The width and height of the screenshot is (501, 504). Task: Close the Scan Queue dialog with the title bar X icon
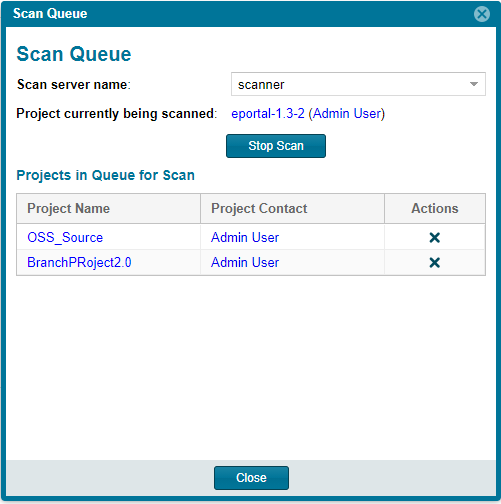[x=482, y=14]
